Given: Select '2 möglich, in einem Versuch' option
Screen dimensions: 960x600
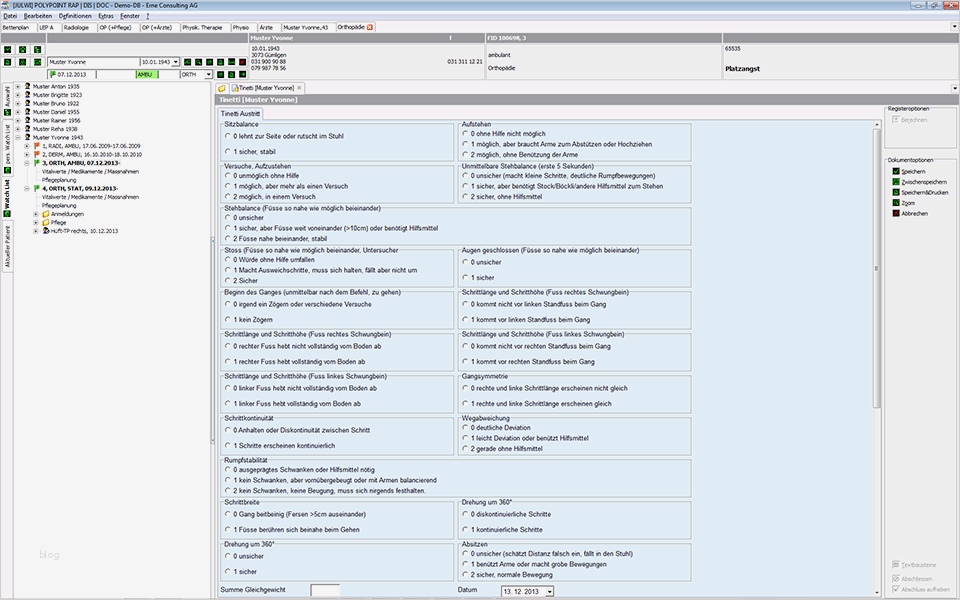Looking at the screenshot, I should pyautogui.click(x=229, y=196).
